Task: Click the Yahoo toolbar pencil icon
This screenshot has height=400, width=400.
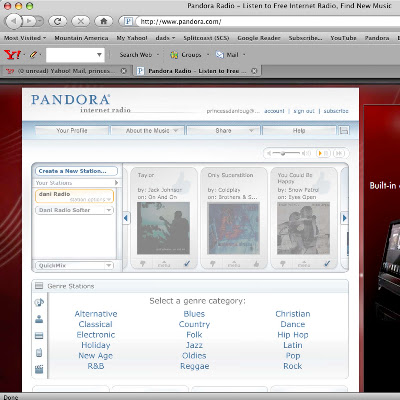Action: (33, 55)
